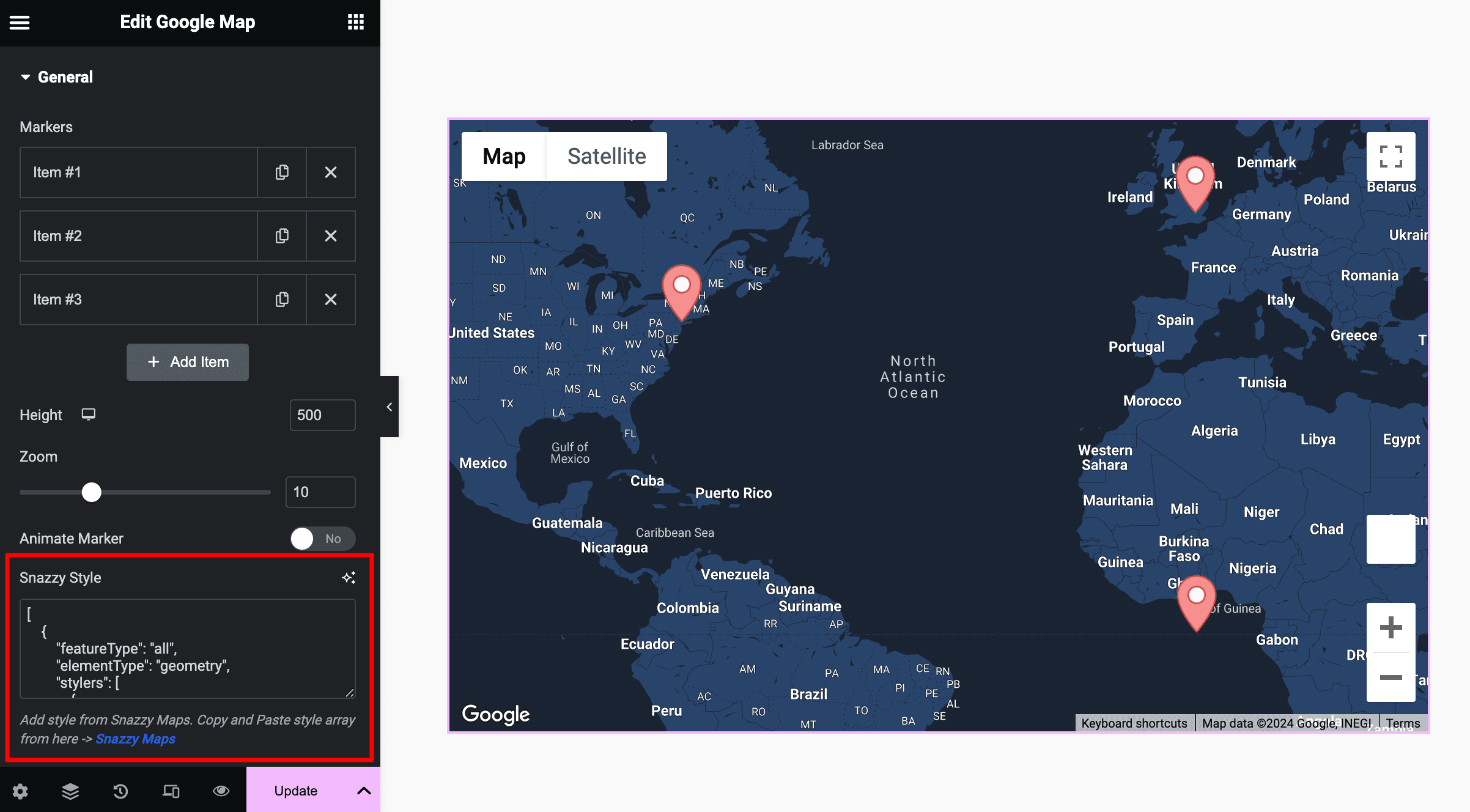Click the textarea resize grip of Snazzy Style
Image resolution: width=1470 pixels, height=812 pixels.
[350, 693]
